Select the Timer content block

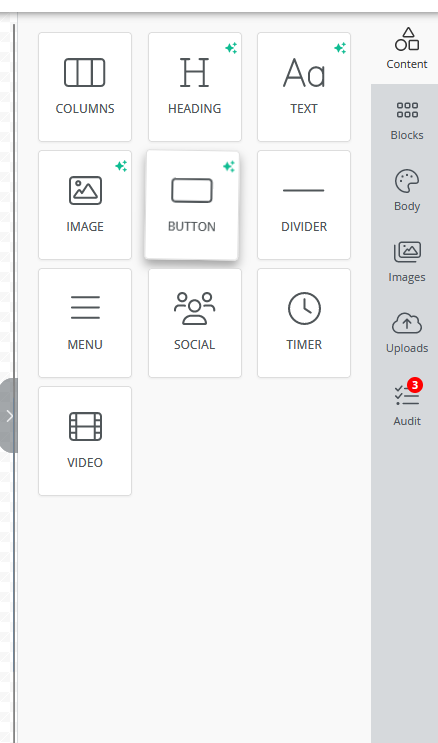pyautogui.click(x=304, y=323)
